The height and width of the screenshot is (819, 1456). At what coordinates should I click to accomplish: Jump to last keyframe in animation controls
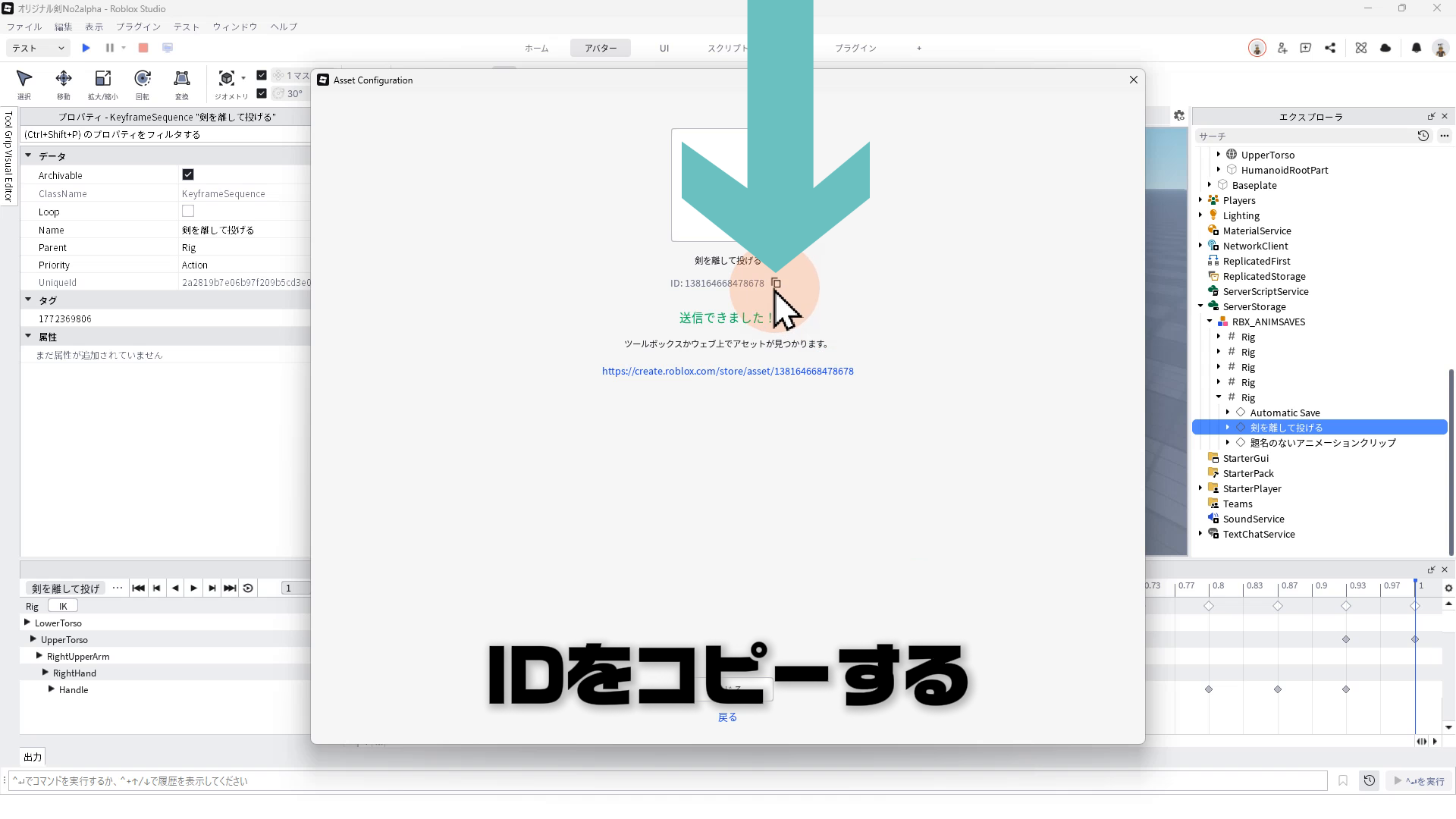[x=230, y=588]
